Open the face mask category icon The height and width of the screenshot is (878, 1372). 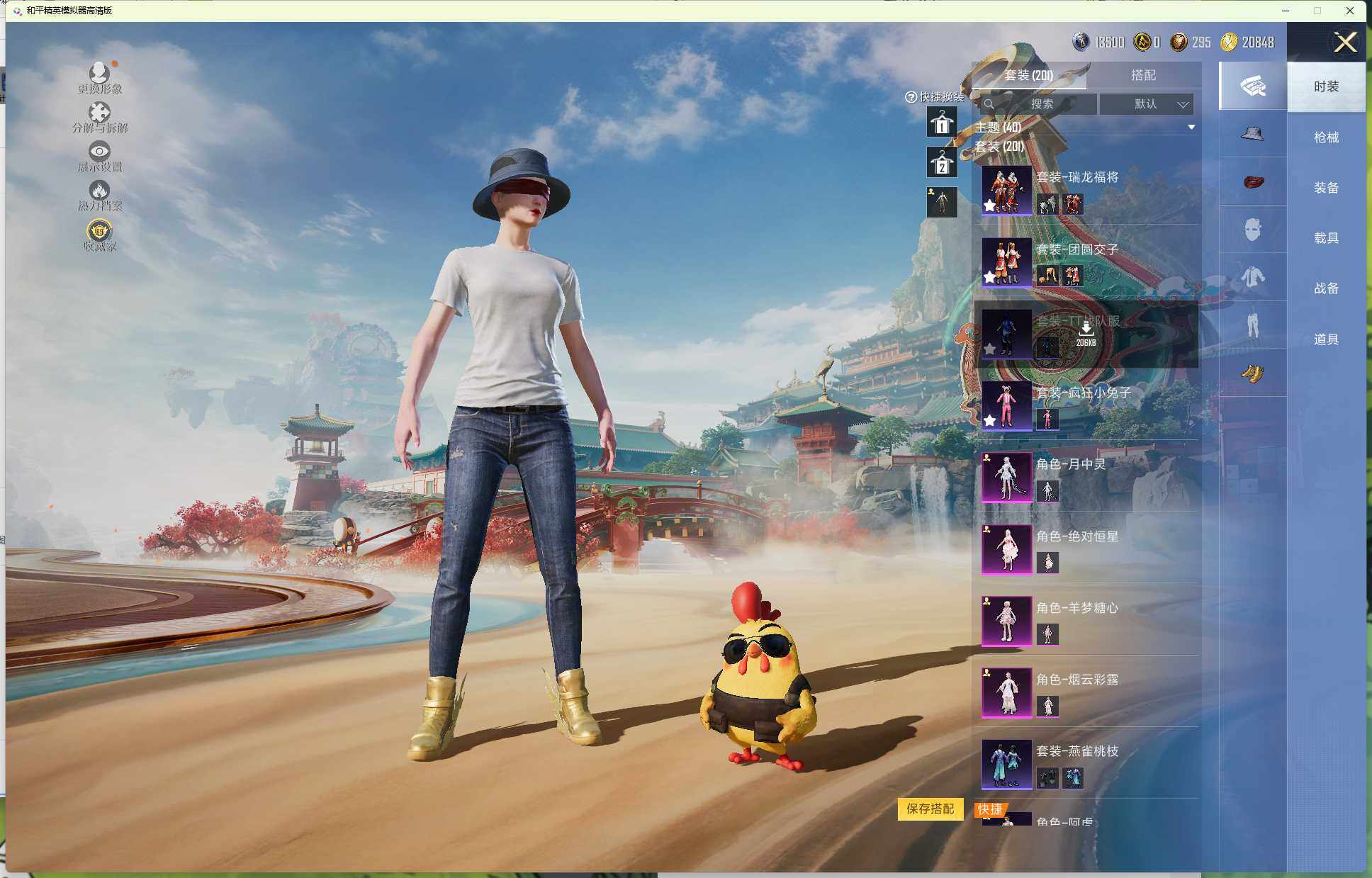click(x=1252, y=230)
